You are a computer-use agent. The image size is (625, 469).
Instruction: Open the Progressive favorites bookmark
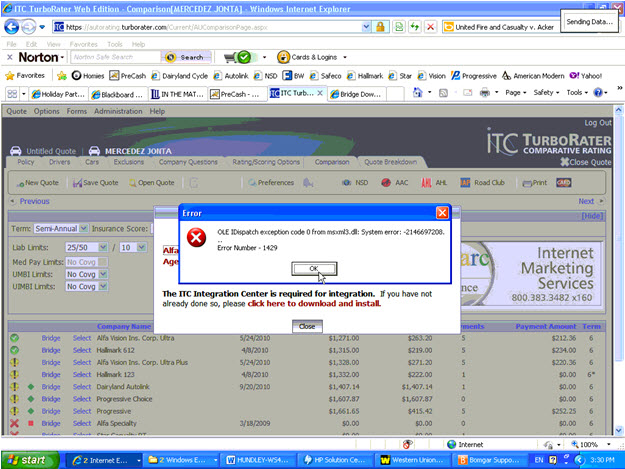(x=474, y=76)
